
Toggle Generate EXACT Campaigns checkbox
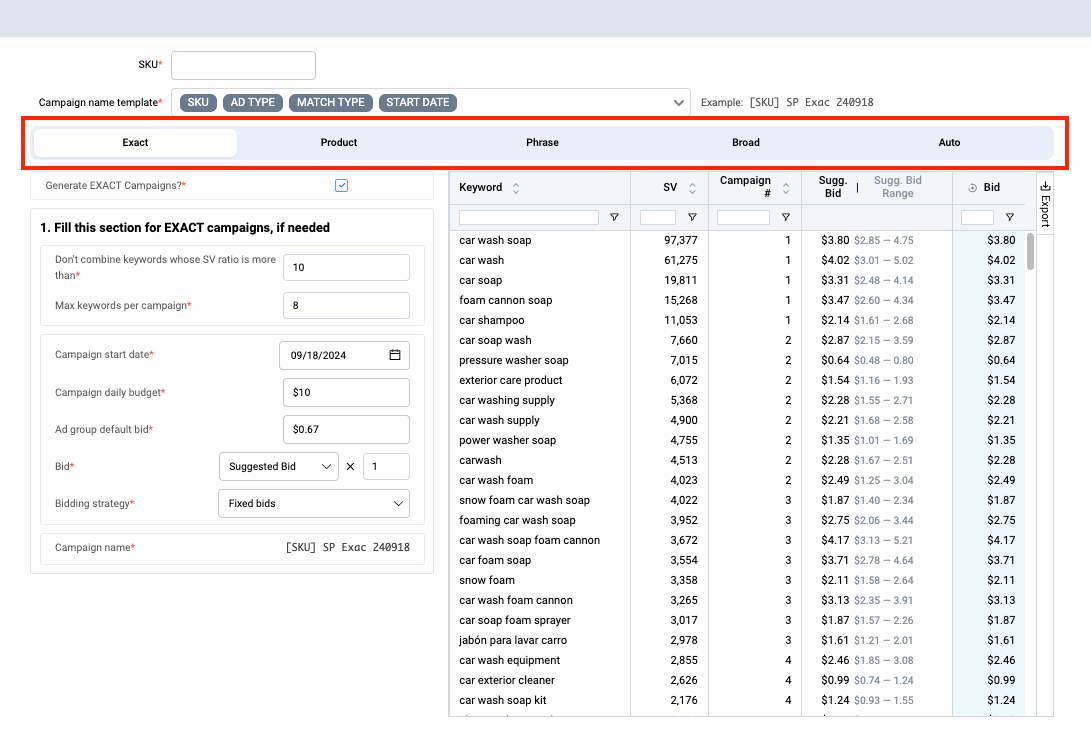tap(342, 185)
